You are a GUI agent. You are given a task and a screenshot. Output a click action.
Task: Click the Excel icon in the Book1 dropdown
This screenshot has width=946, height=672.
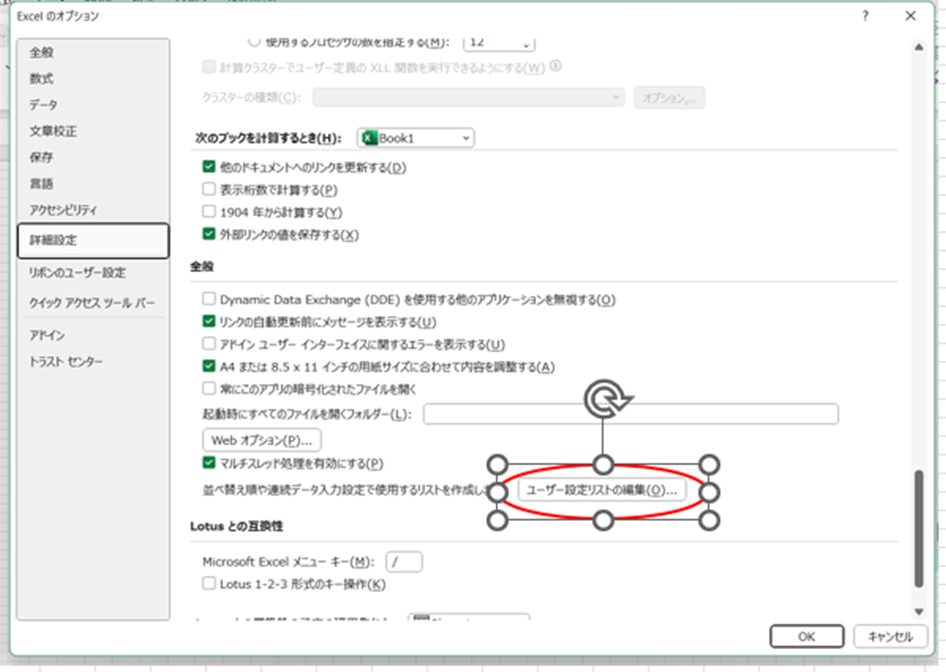coord(369,138)
